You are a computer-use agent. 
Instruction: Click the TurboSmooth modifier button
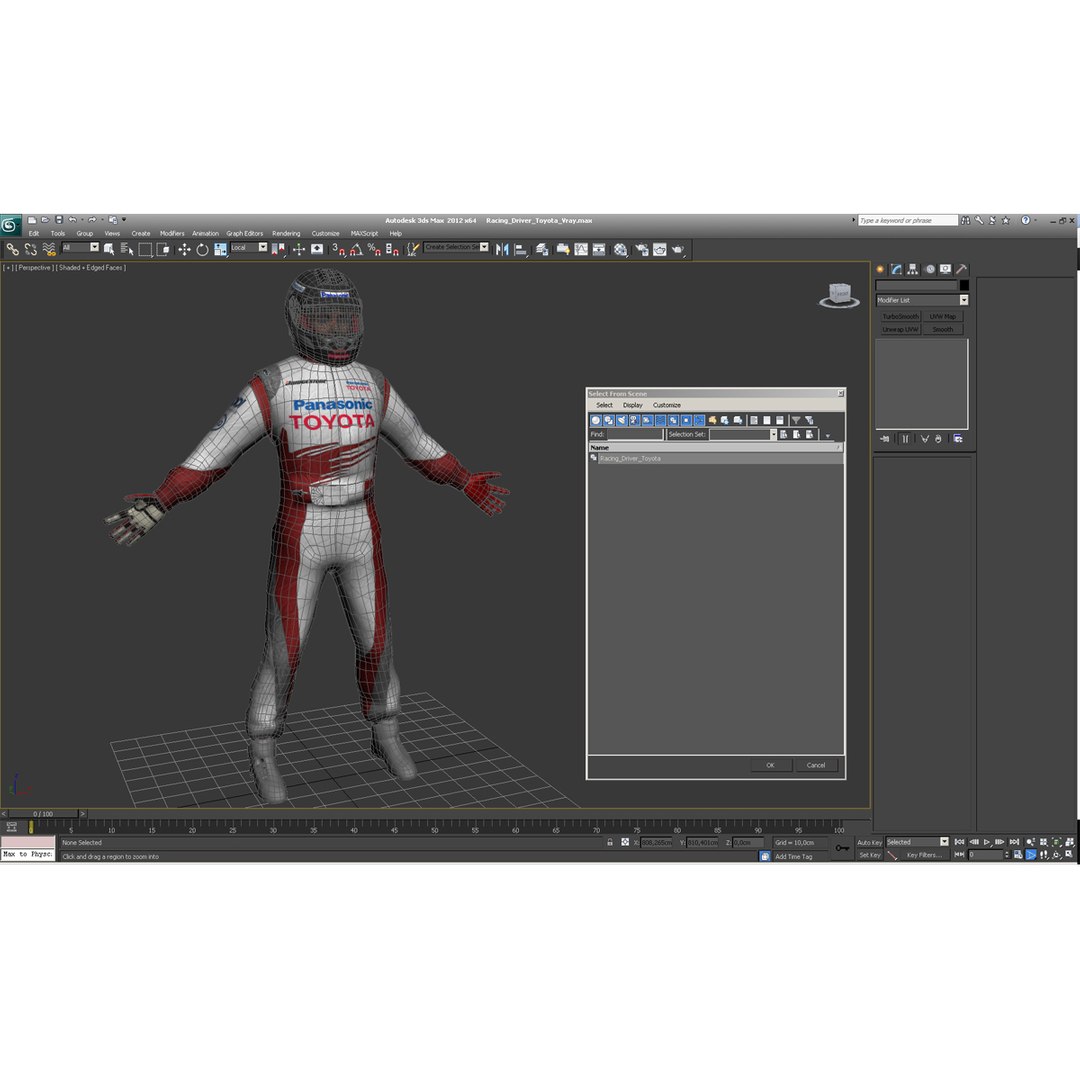coord(900,316)
